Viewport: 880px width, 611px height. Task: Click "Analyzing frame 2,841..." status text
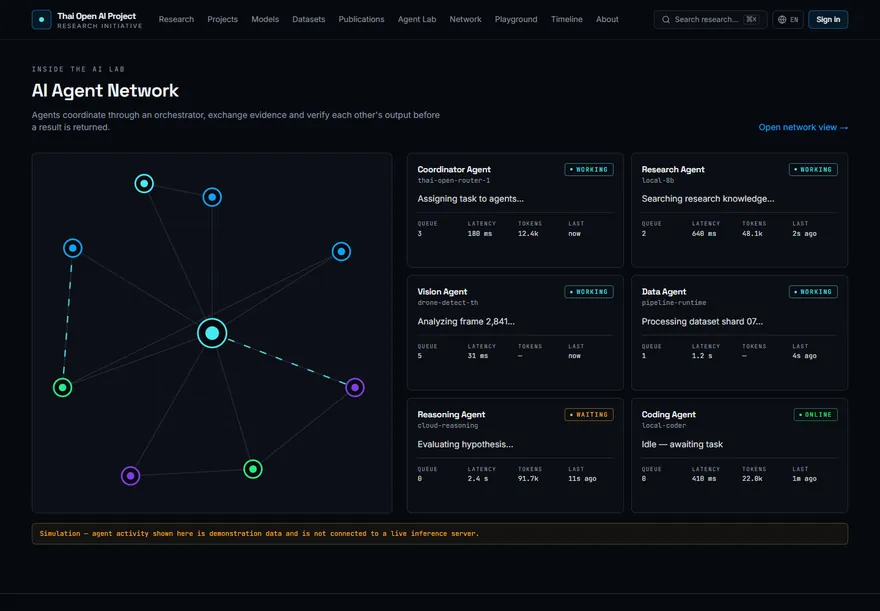click(466, 321)
